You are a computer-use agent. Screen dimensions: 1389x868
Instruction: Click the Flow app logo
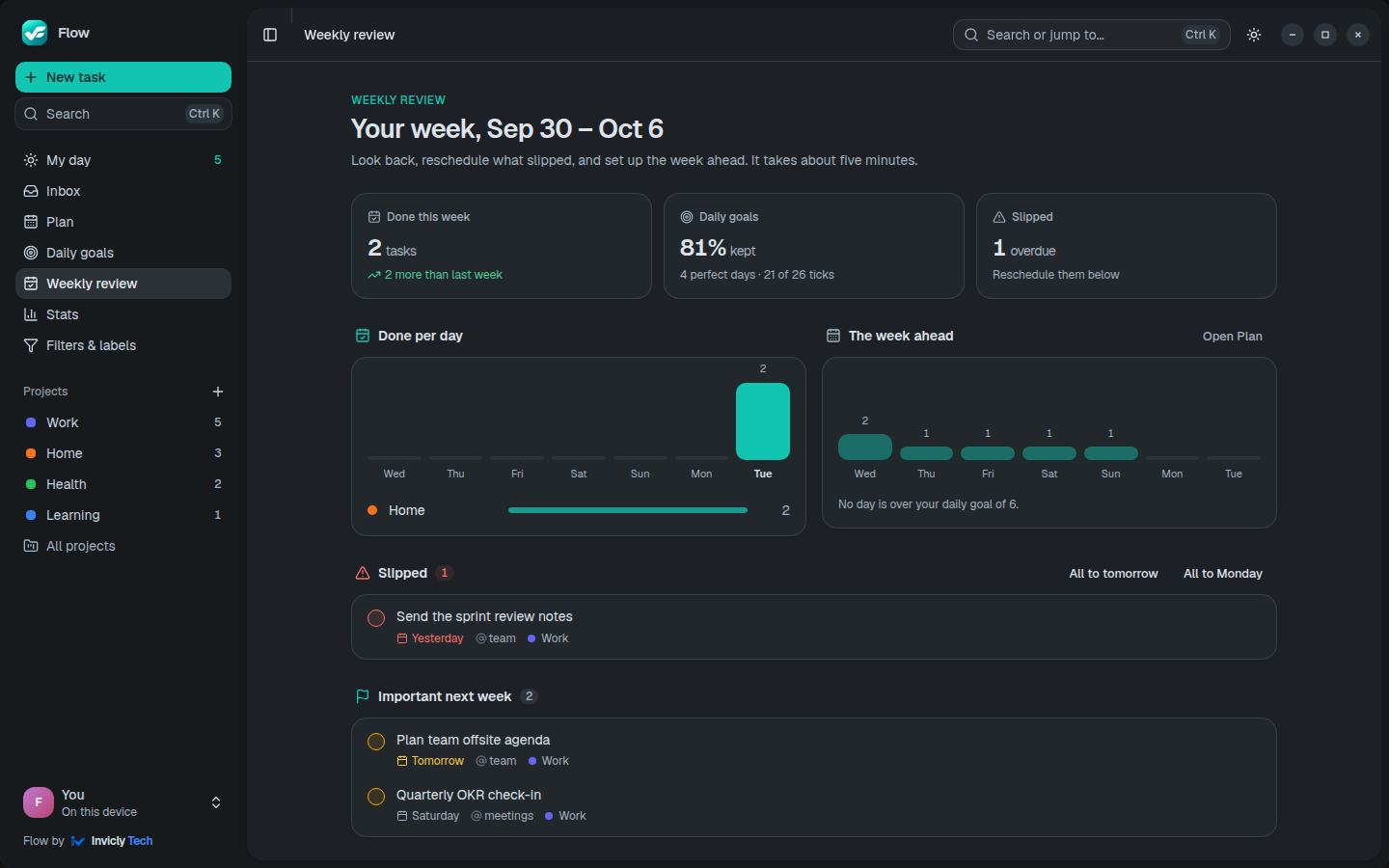35,33
